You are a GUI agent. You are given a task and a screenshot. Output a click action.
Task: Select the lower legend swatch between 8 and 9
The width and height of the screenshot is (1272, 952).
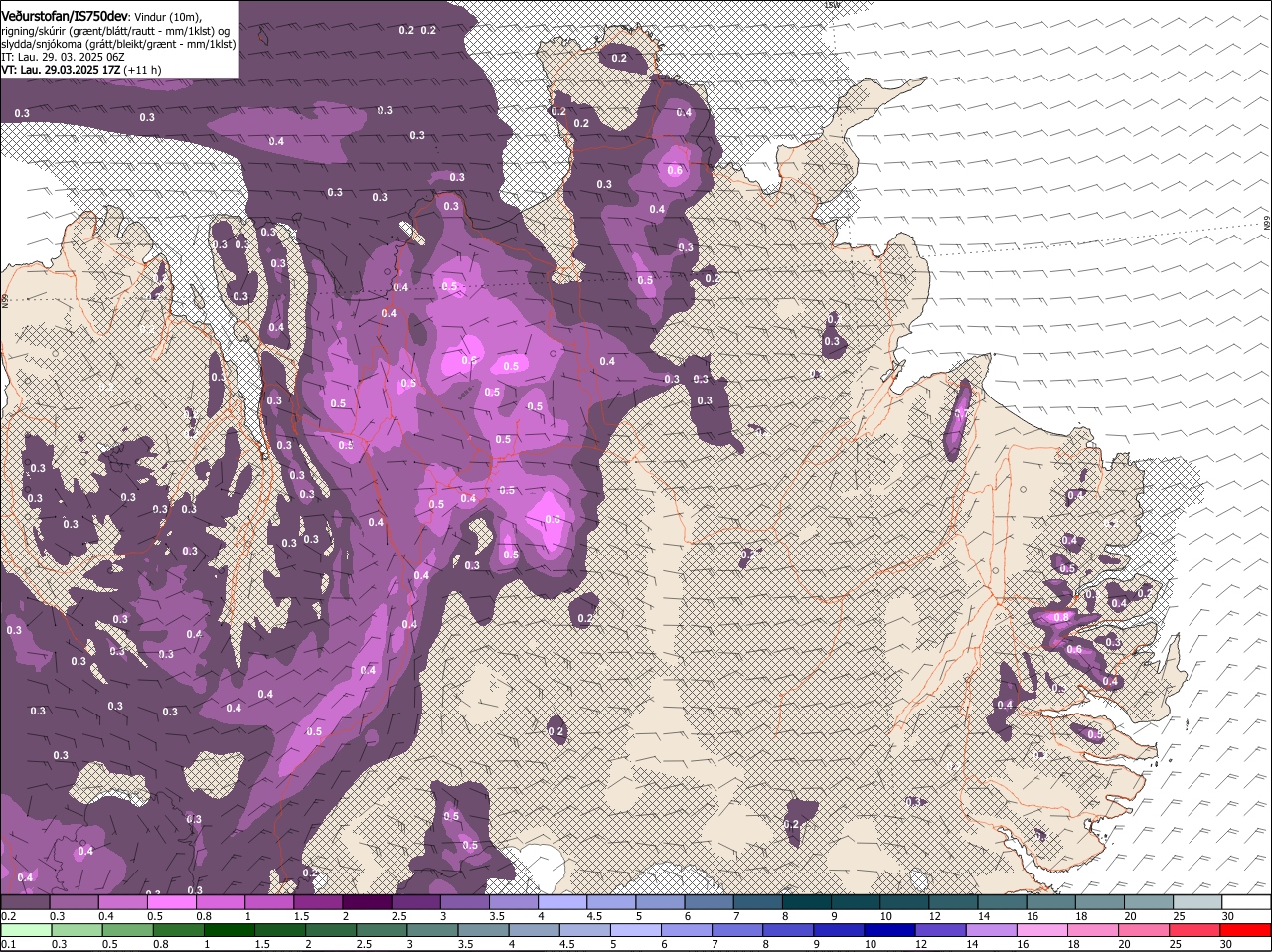pos(788,930)
